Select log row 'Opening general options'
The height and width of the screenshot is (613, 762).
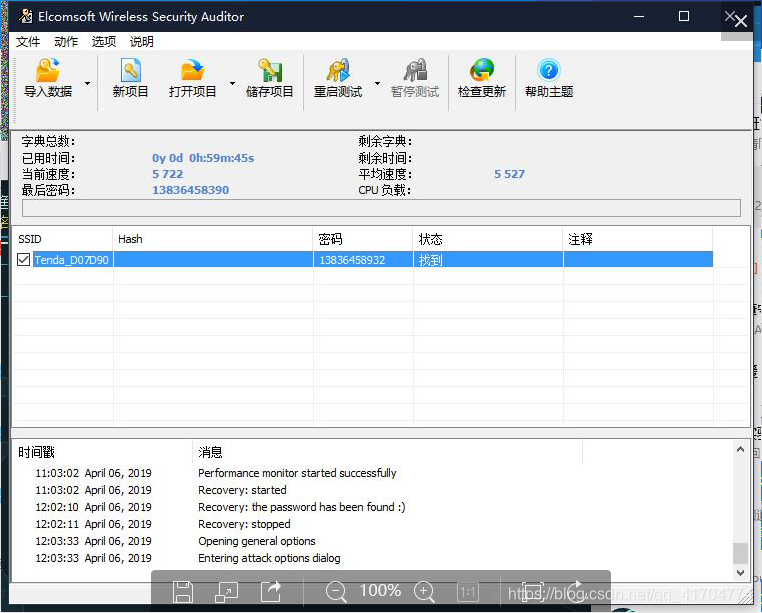coord(257,541)
